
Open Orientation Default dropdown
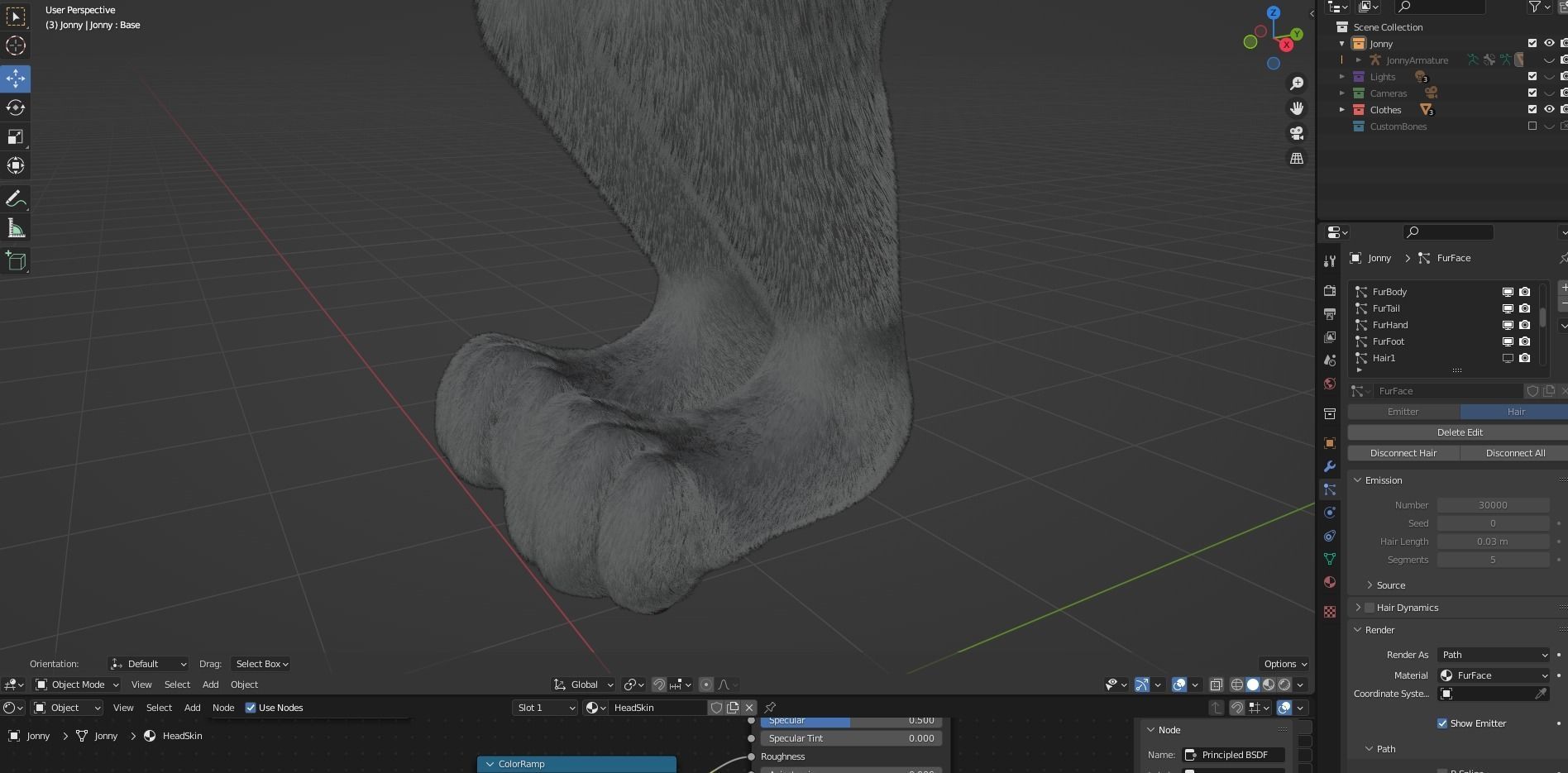[148, 664]
